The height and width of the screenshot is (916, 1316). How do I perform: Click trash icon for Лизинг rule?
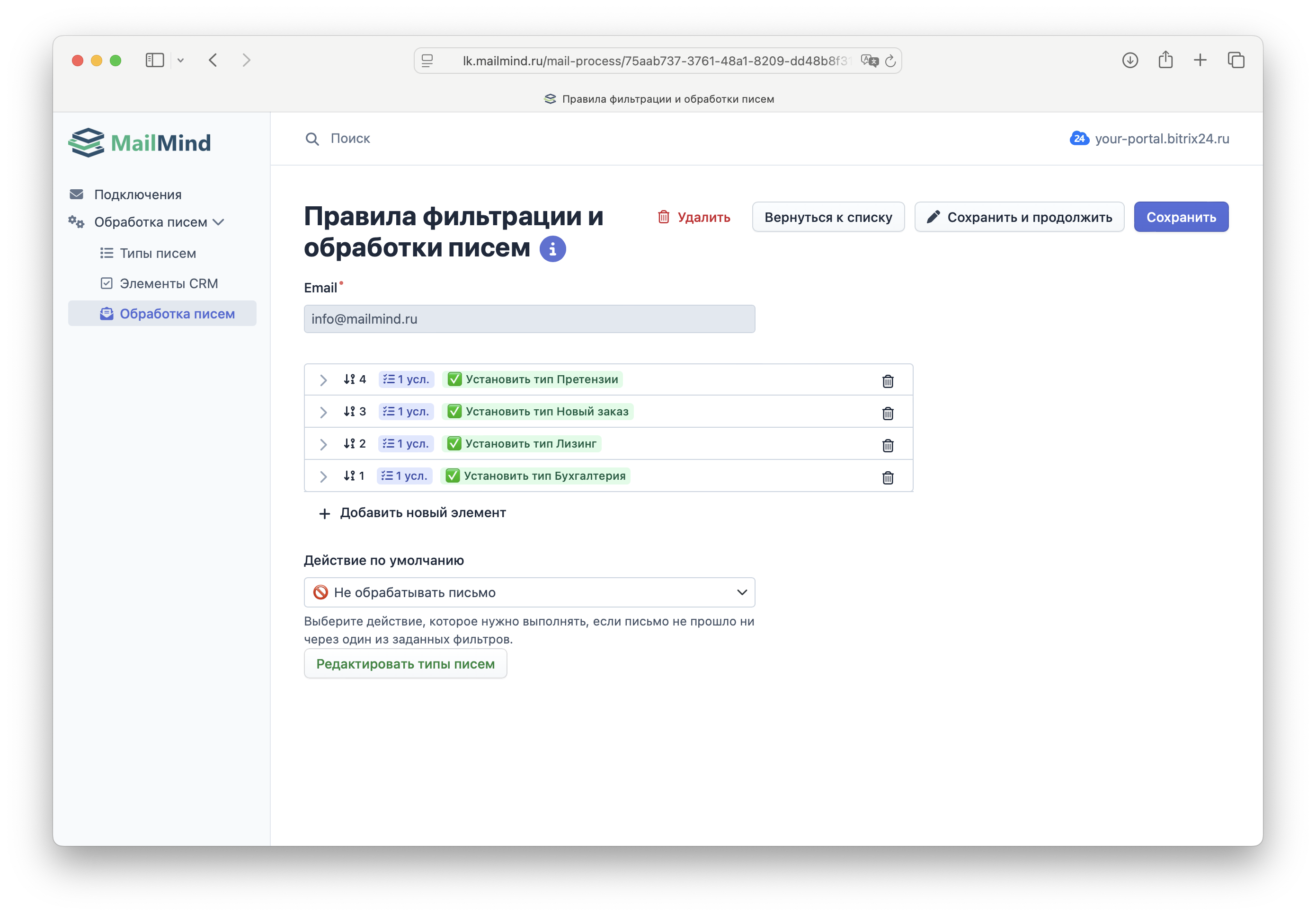[x=887, y=445]
